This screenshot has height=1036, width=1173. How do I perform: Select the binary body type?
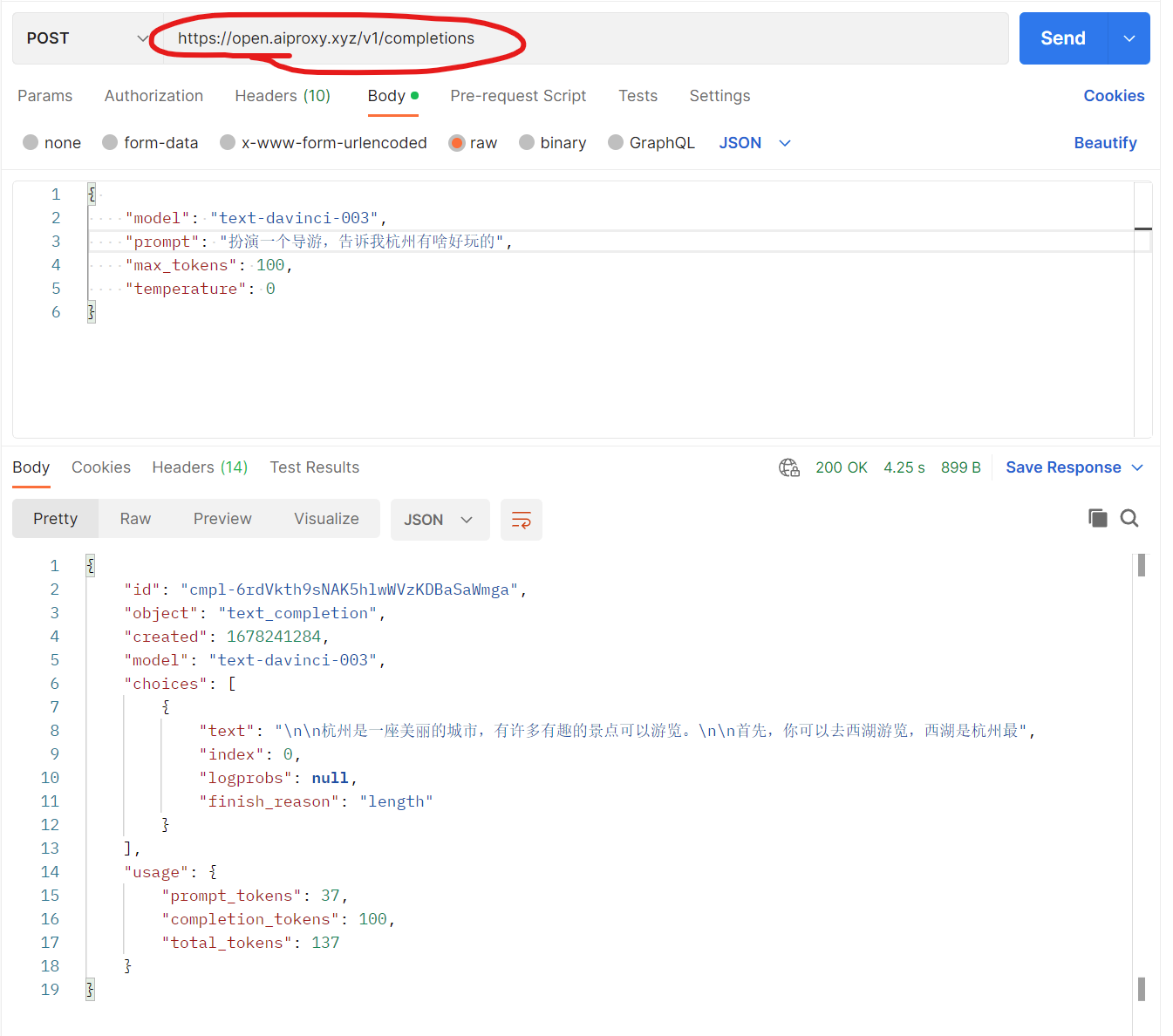(x=552, y=142)
